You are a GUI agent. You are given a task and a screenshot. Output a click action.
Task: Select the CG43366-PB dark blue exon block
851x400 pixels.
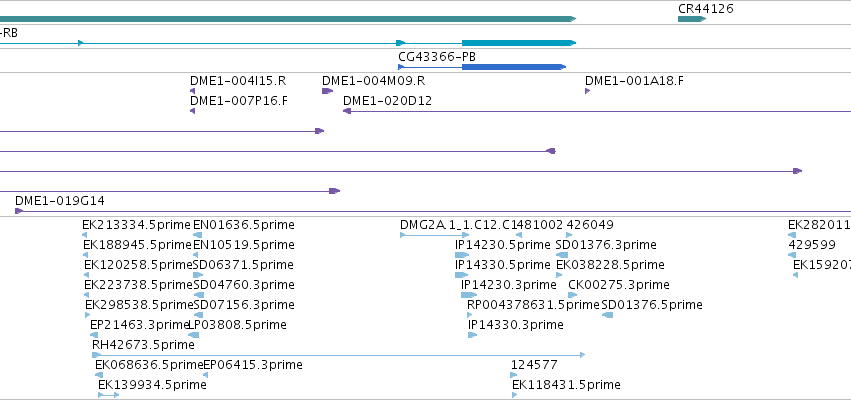point(514,67)
